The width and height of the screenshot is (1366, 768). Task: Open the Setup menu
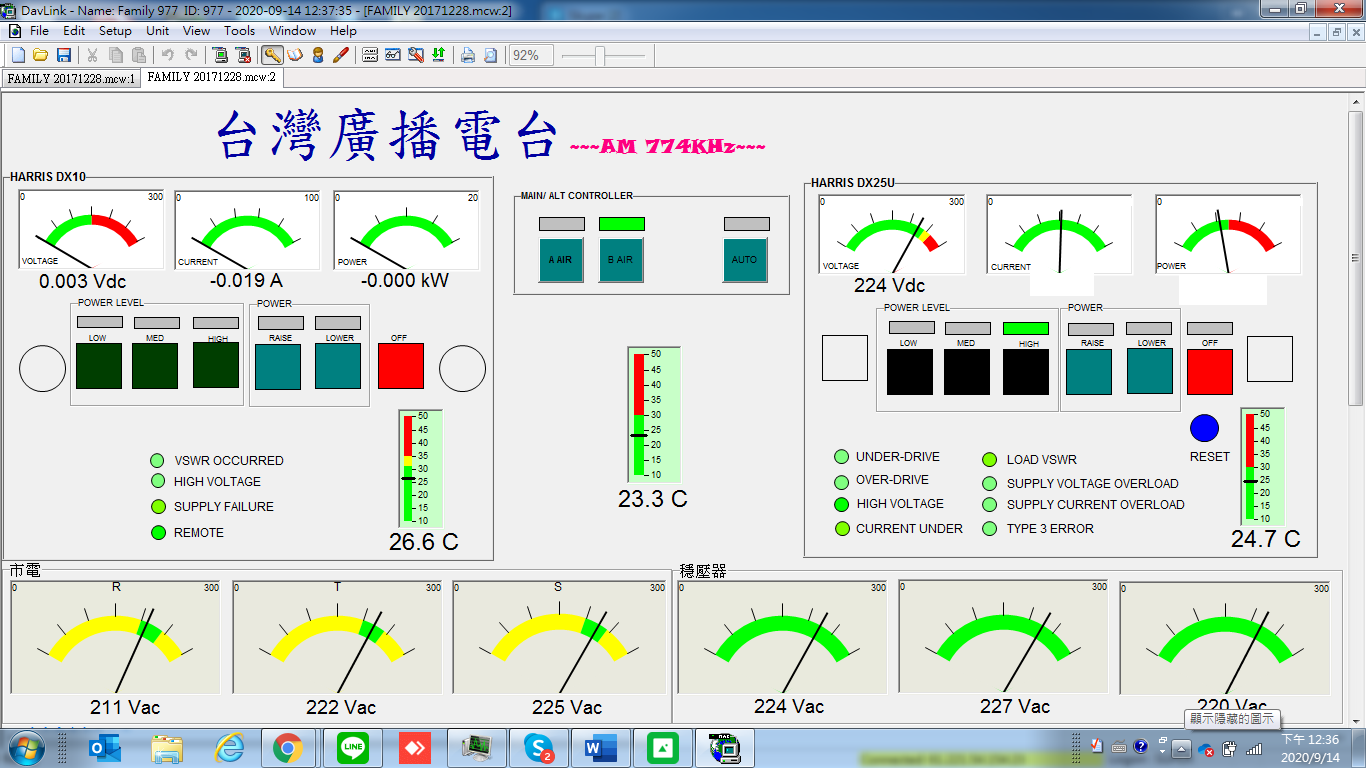click(115, 31)
